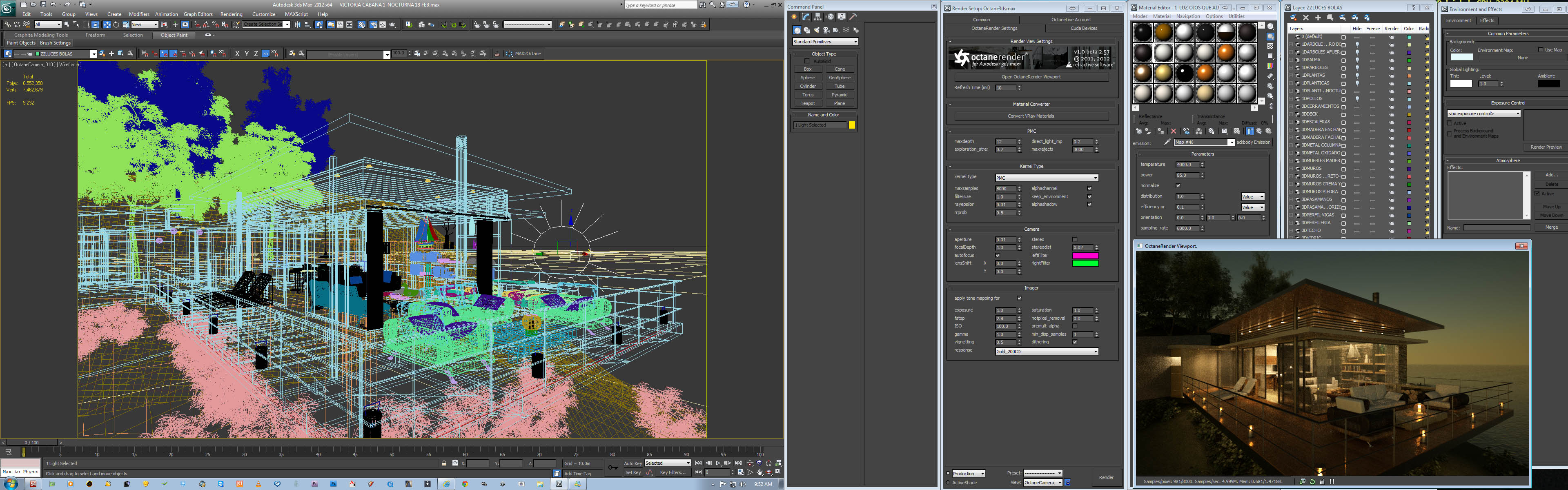Click the pause icon in OctaneRender Viewport
The image size is (1568, 490).
coord(1332,481)
